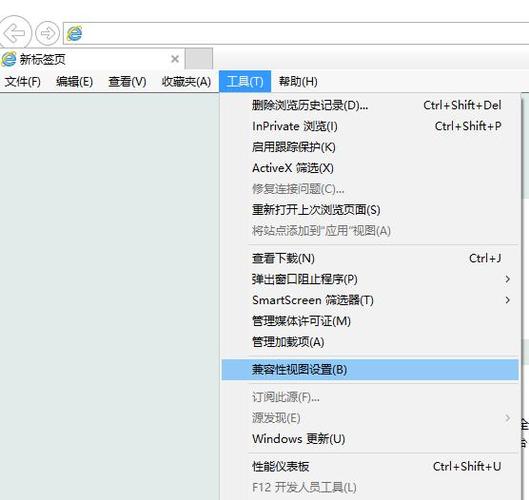Image resolution: width=529 pixels, height=500 pixels.
Task: Launch Windows 更新(U)
Action: 370,439
